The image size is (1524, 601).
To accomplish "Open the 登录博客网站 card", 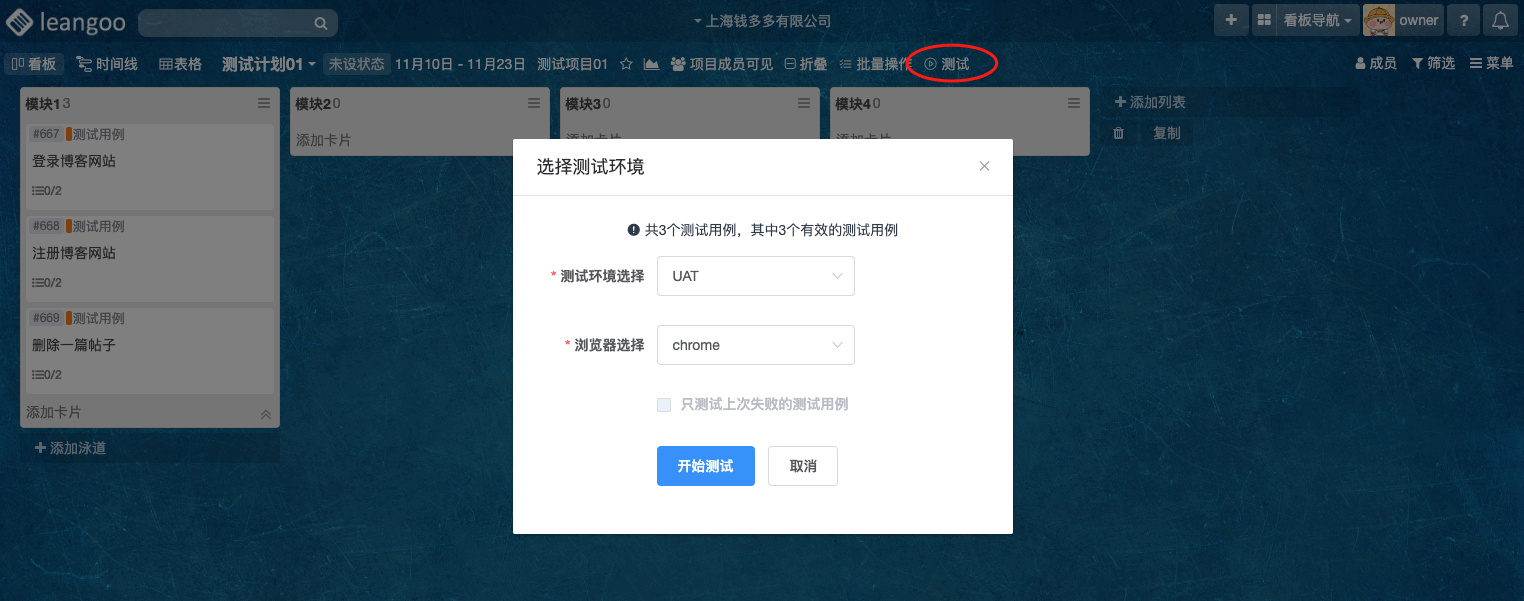I will [150, 166].
